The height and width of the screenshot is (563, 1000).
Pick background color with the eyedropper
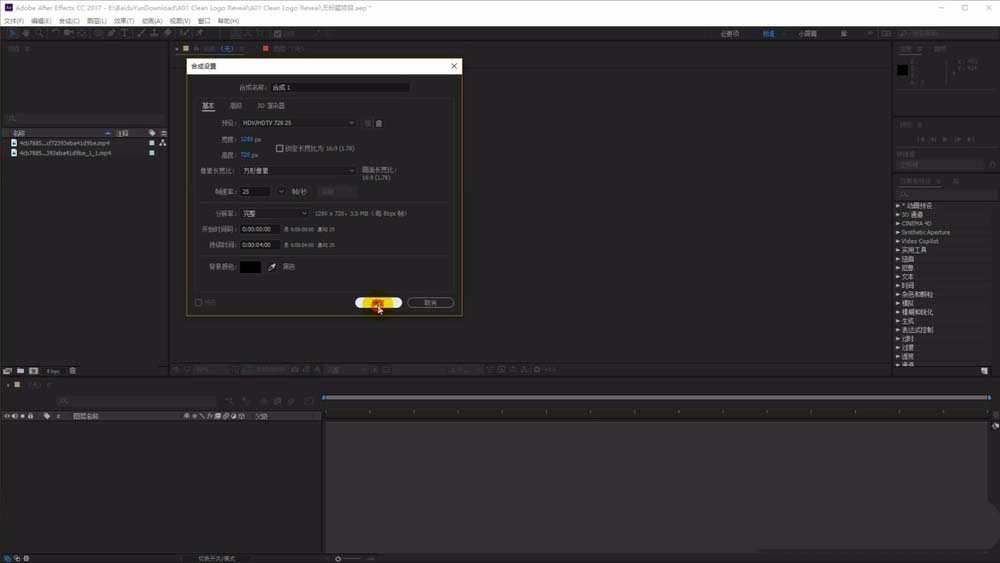272,267
